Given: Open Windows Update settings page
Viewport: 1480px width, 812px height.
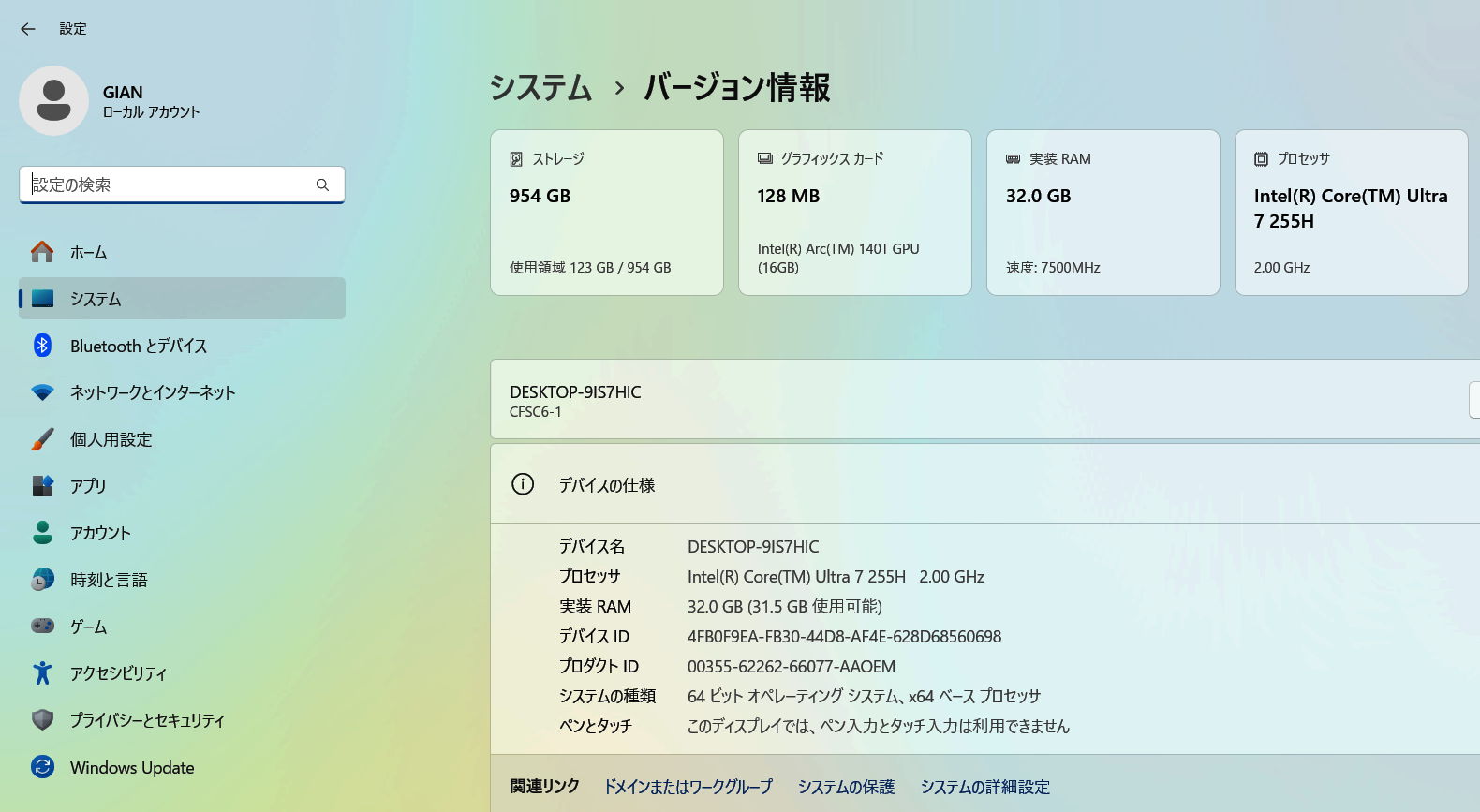Looking at the screenshot, I should tap(182, 767).
